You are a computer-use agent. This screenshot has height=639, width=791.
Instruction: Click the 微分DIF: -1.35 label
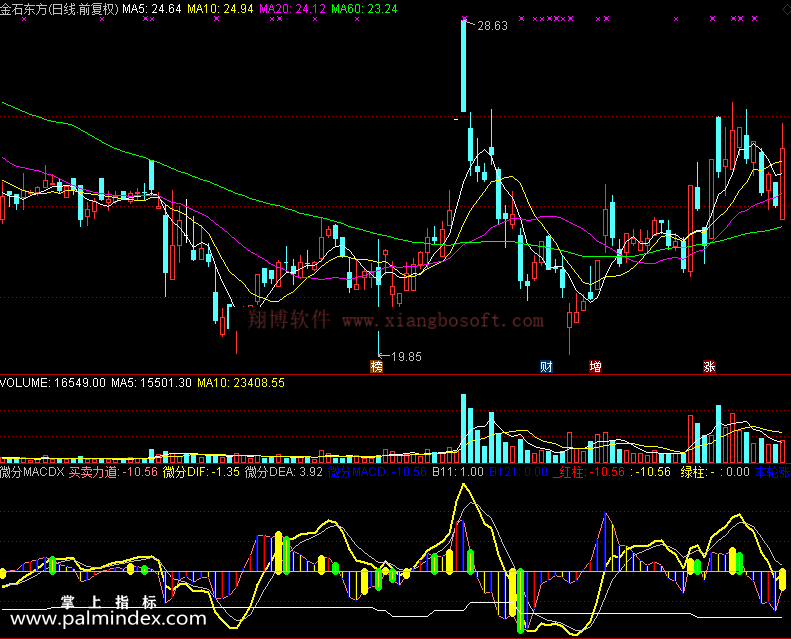click(201, 472)
